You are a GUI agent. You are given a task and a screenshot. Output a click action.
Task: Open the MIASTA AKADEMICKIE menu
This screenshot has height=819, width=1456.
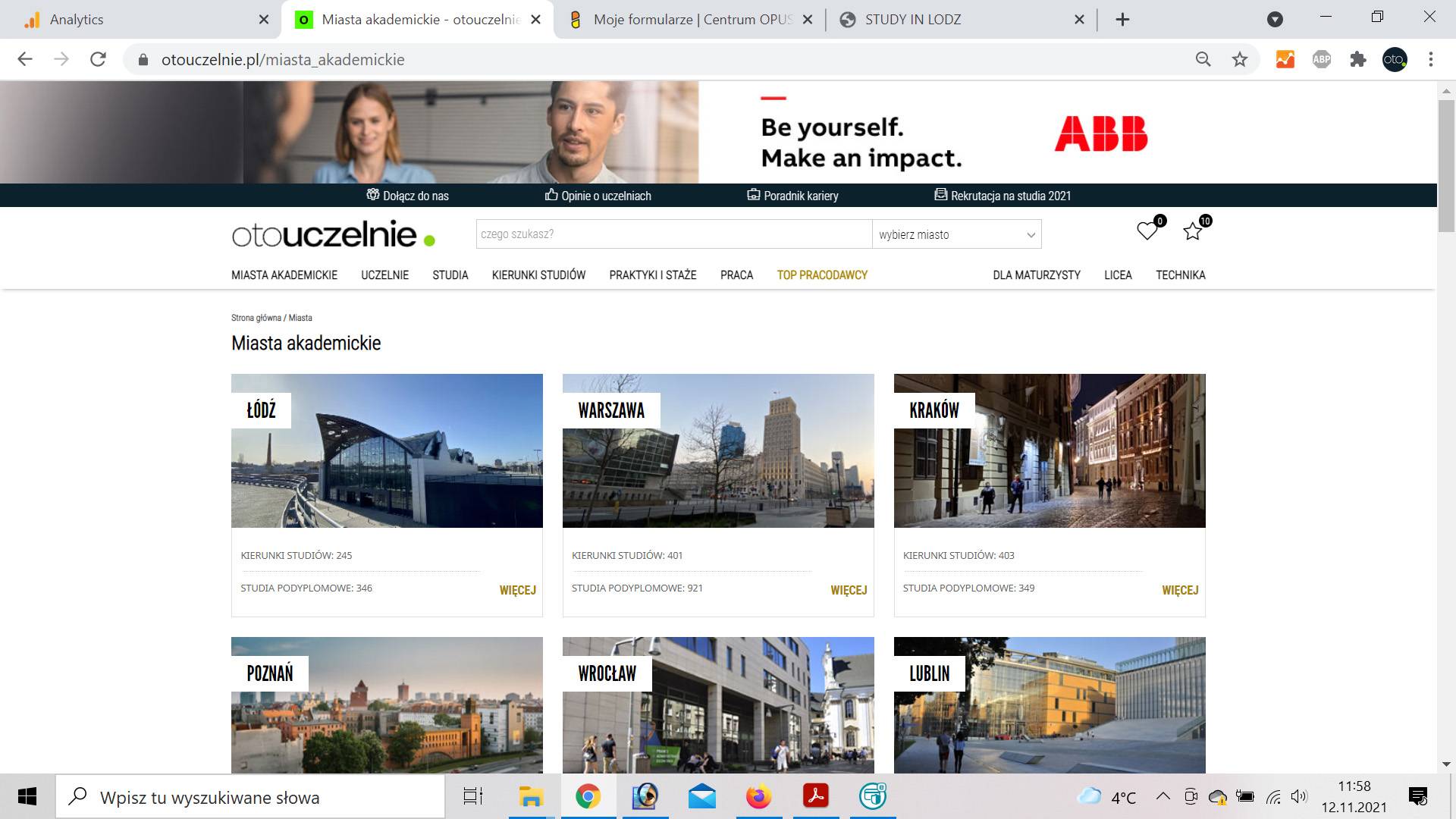pos(284,275)
